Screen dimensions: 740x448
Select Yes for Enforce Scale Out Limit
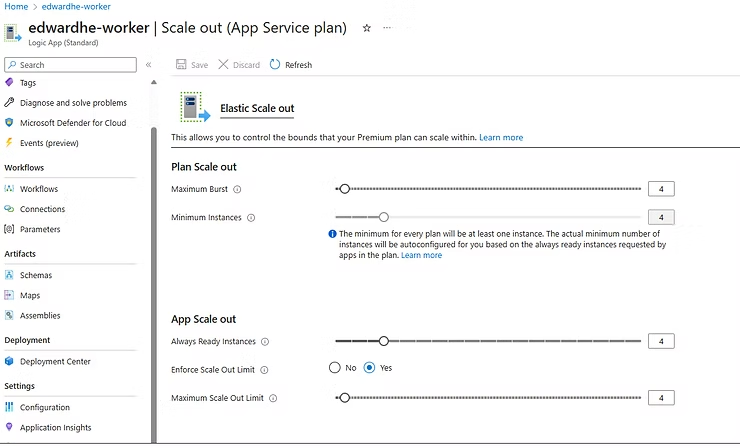(x=369, y=368)
